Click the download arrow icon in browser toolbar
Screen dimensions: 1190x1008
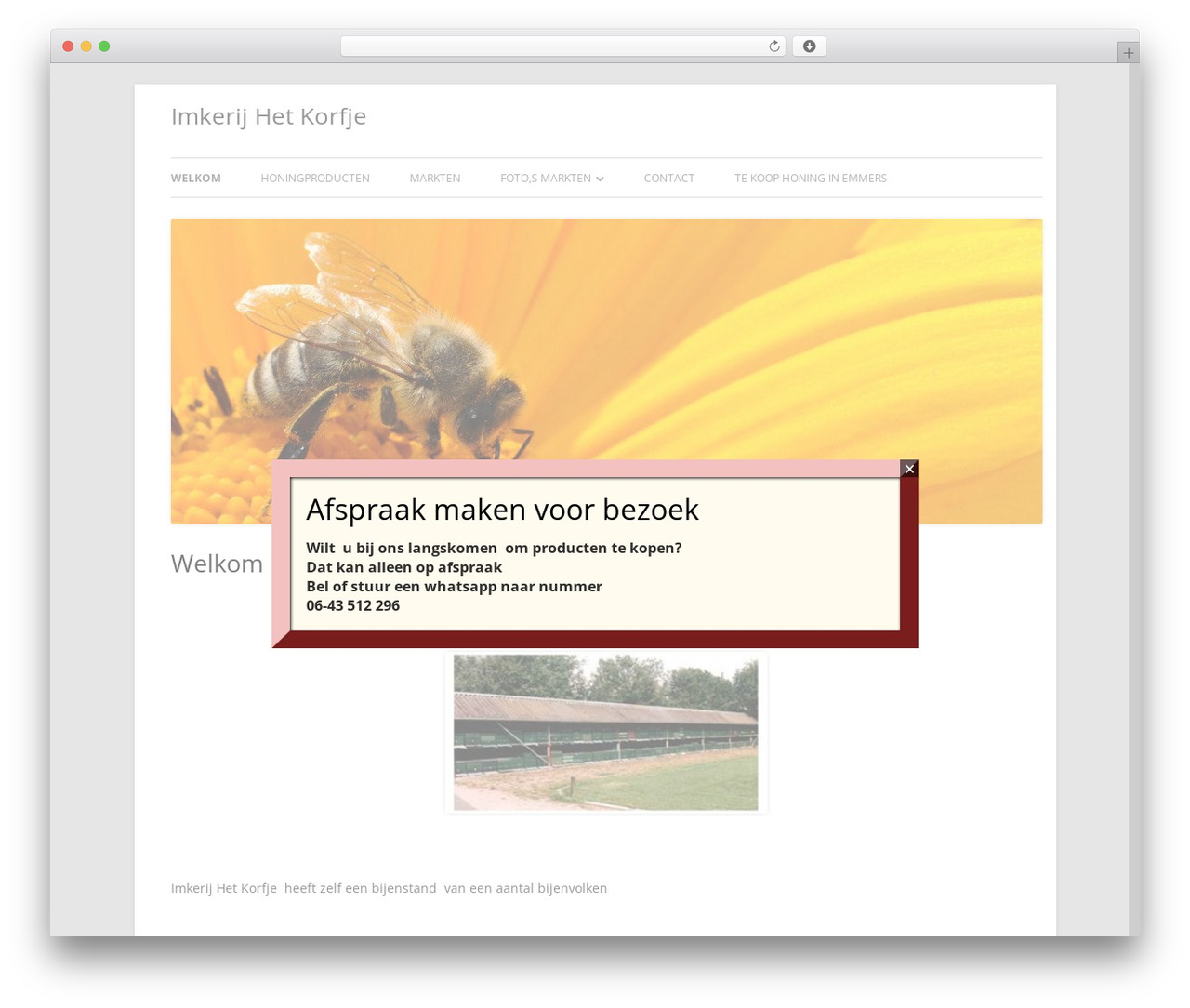(x=809, y=46)
